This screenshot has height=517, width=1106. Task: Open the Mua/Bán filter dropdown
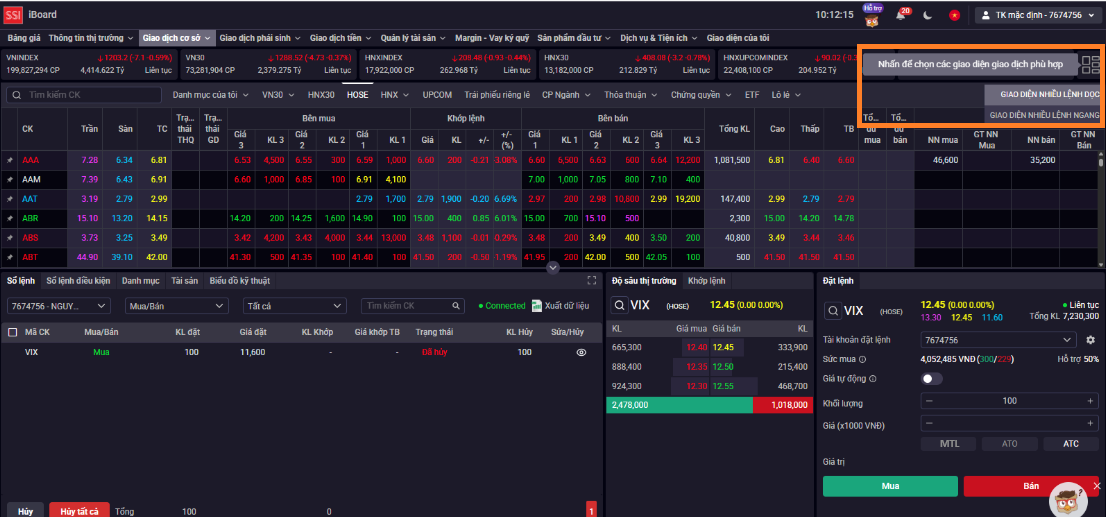click(x=176, y=305)
